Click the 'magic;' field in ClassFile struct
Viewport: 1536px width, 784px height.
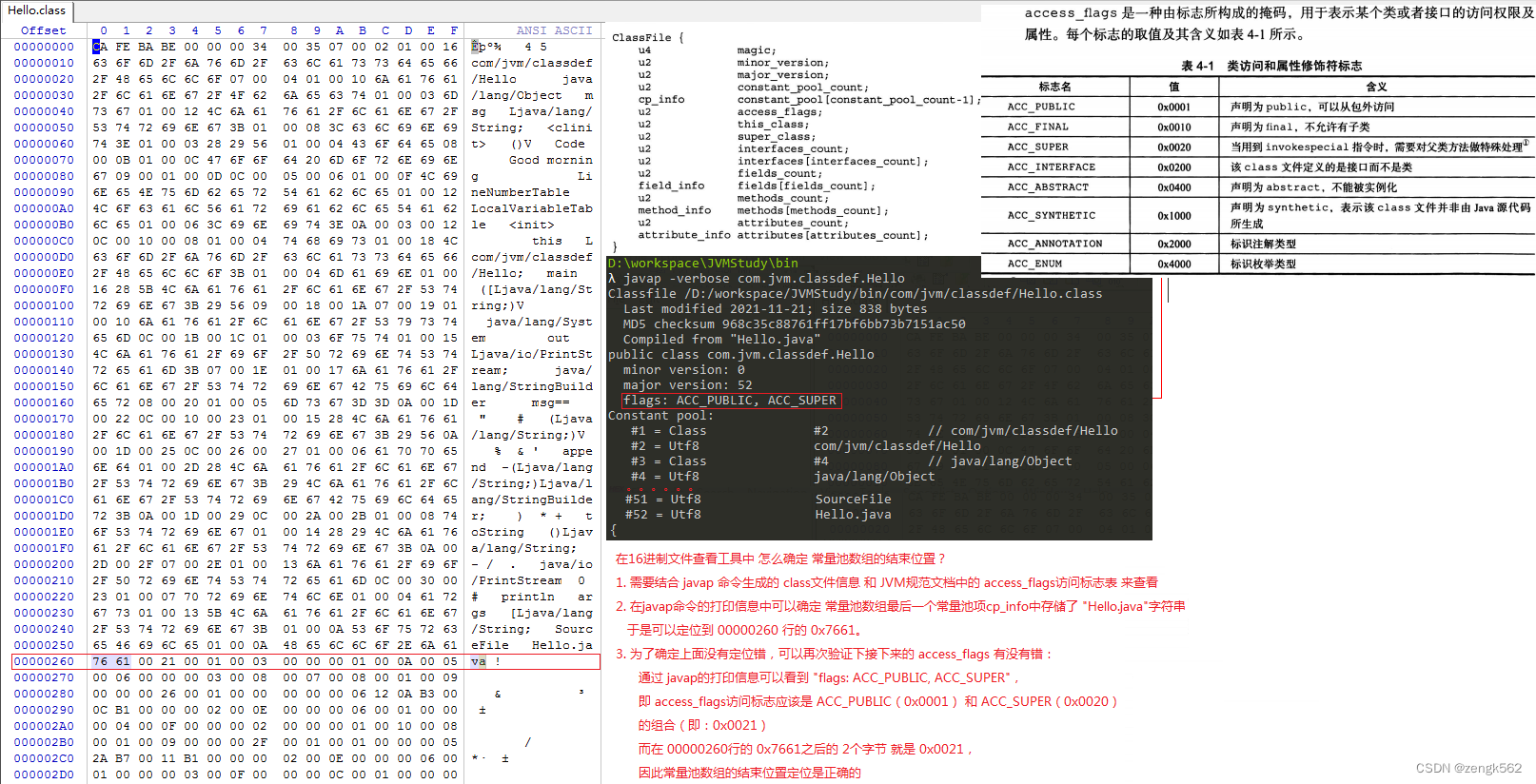click(x=757, y=50)
